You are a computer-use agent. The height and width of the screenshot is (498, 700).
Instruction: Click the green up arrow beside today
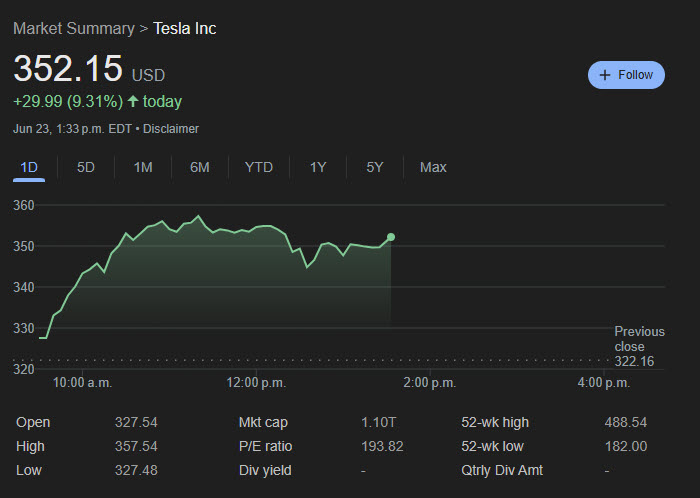(x=133, y=102)
